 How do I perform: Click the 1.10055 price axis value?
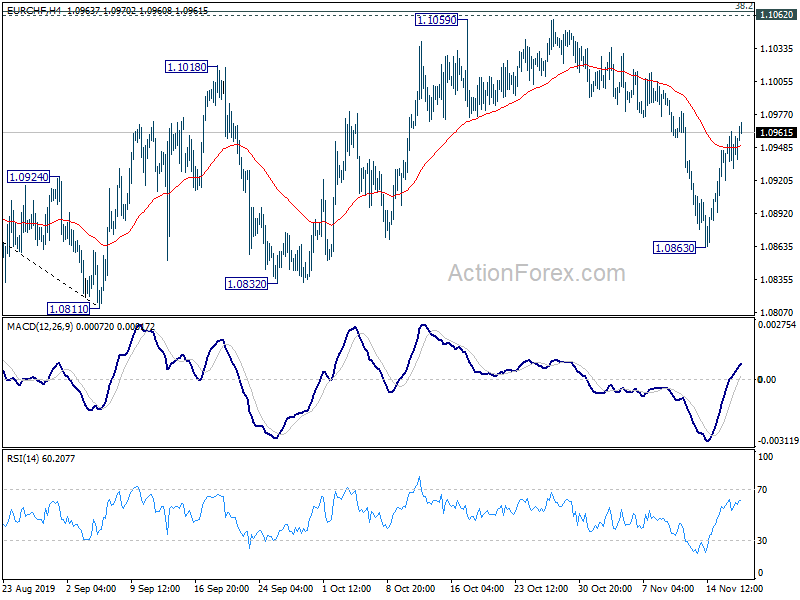777,82
